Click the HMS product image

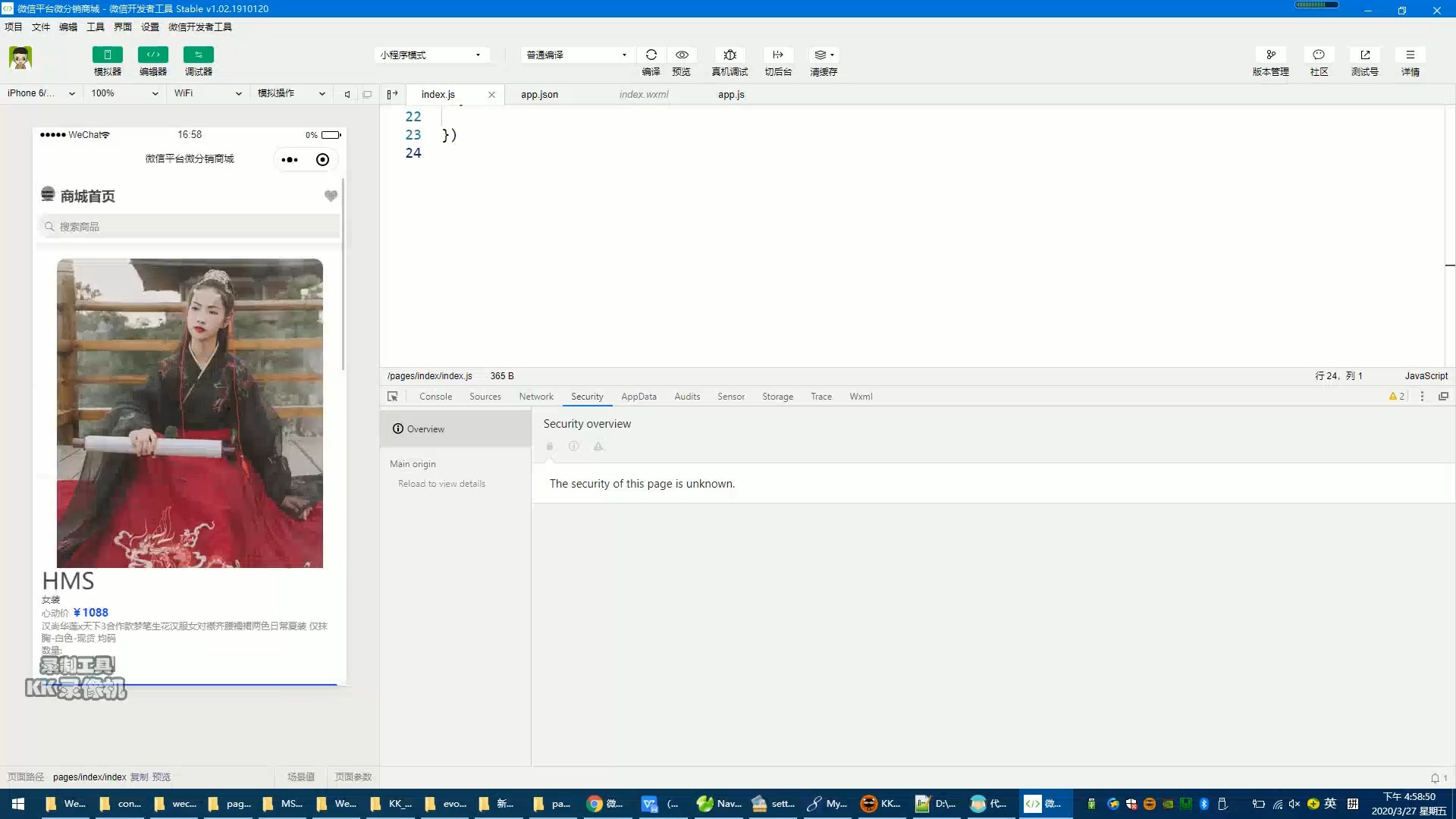[x=190, y=413]
